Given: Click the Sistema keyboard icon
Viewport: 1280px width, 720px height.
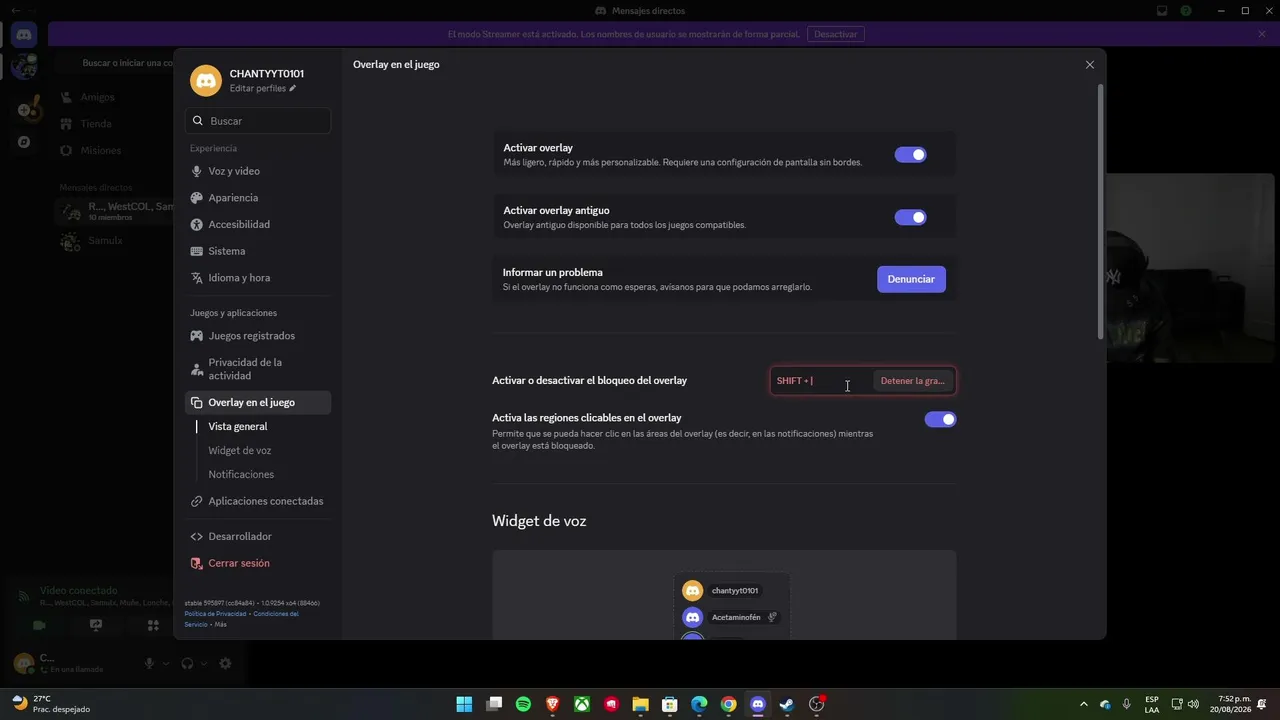Looking at the screenshot, I should [197, 251].
